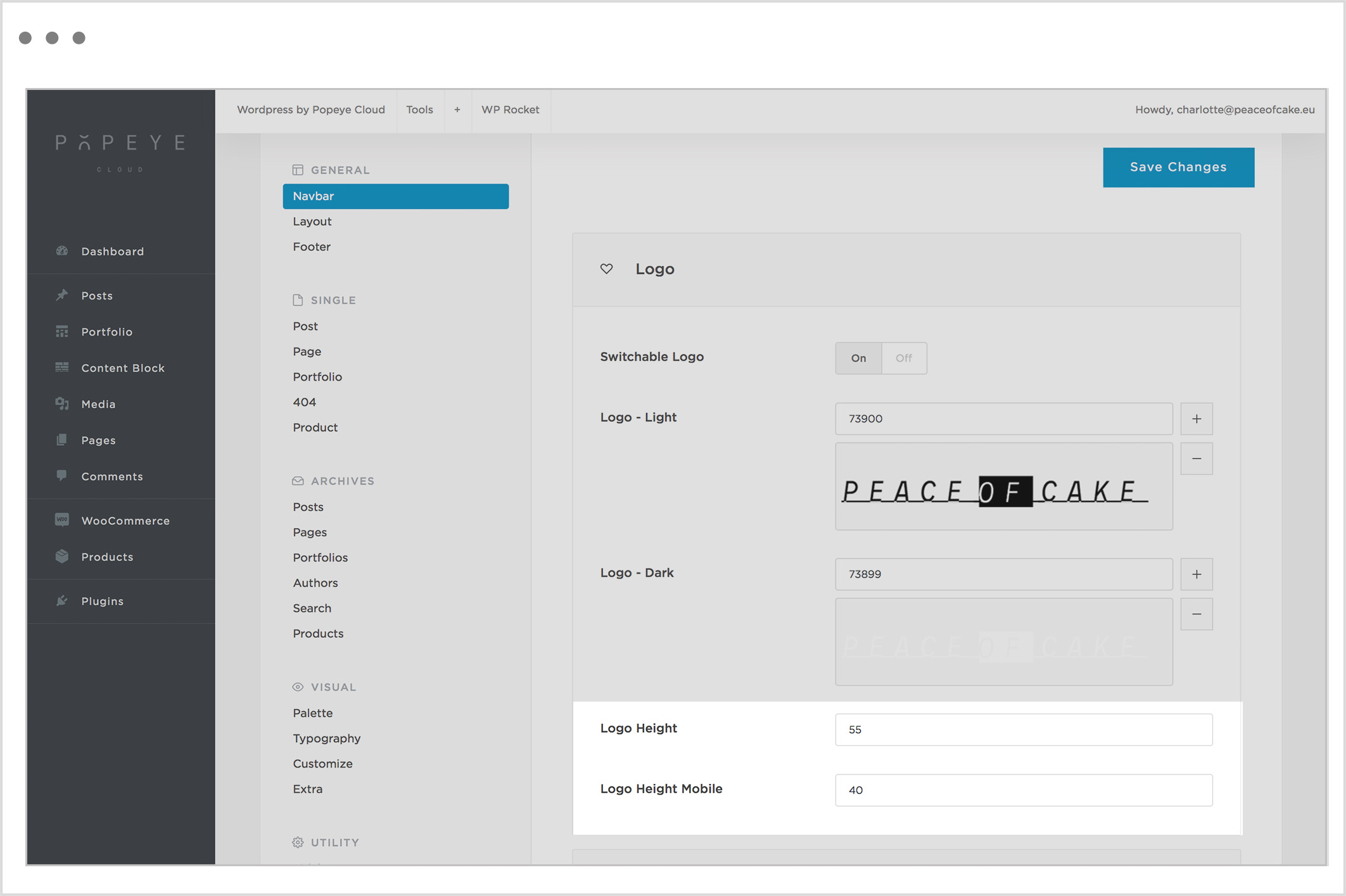Click the Pages icon in dark sidebar

click(61, 439)
